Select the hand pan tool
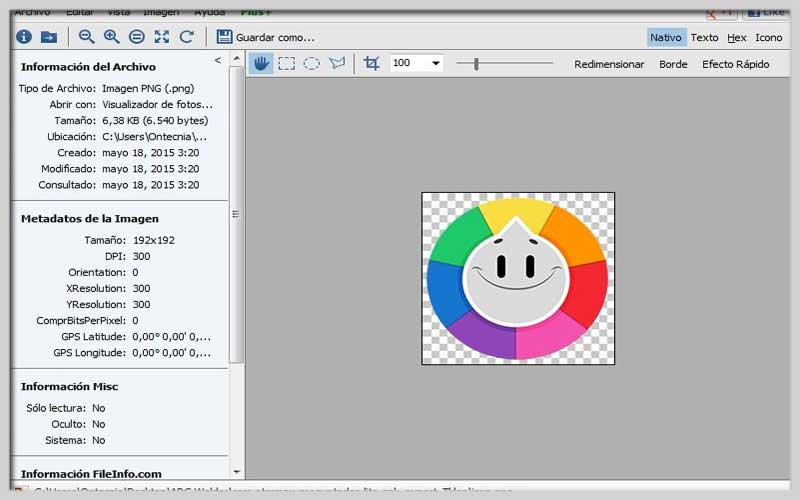 pyautogui.click(x=261, y=63)
